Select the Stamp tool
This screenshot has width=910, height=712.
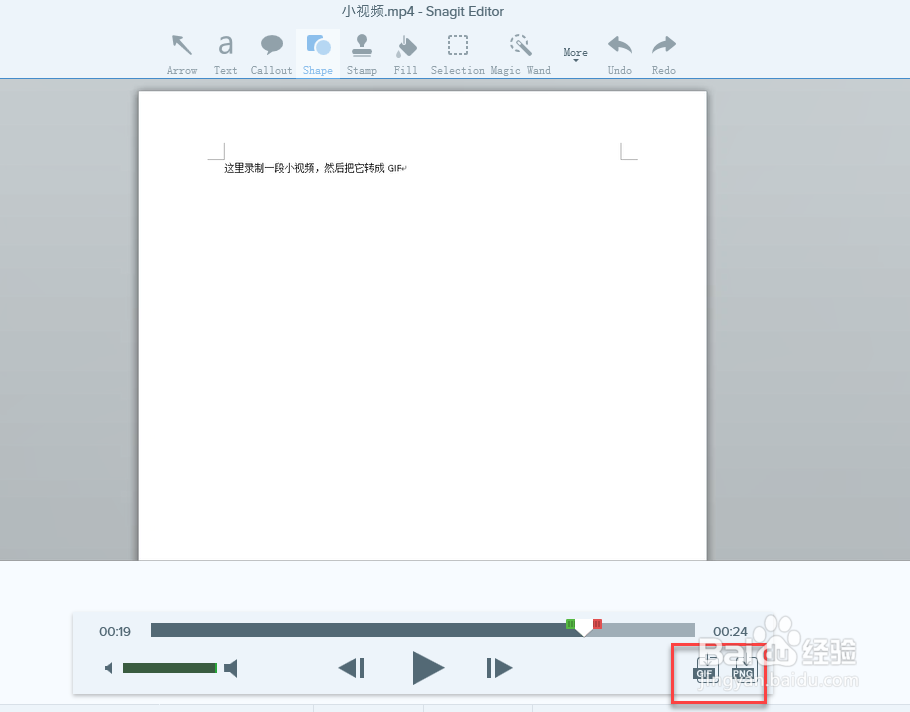(x=362, y=55)
